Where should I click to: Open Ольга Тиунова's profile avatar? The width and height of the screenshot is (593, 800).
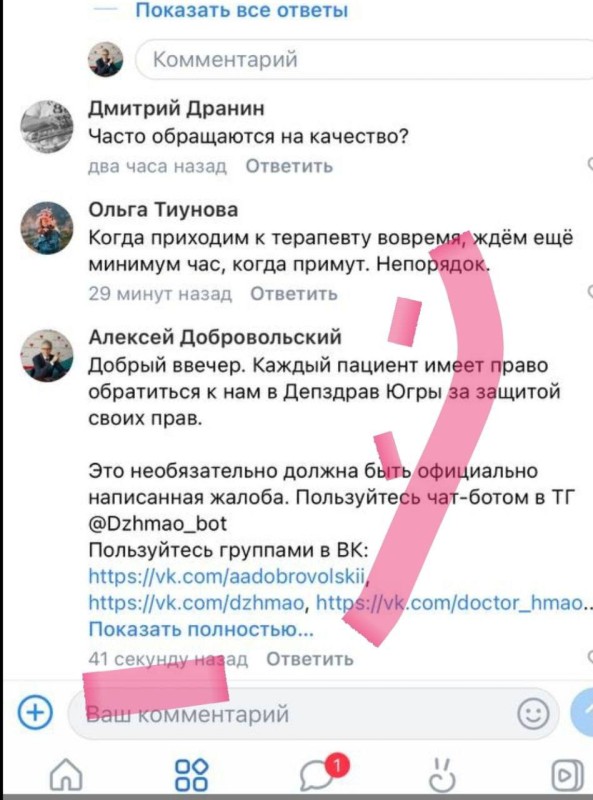click(47, 228)
